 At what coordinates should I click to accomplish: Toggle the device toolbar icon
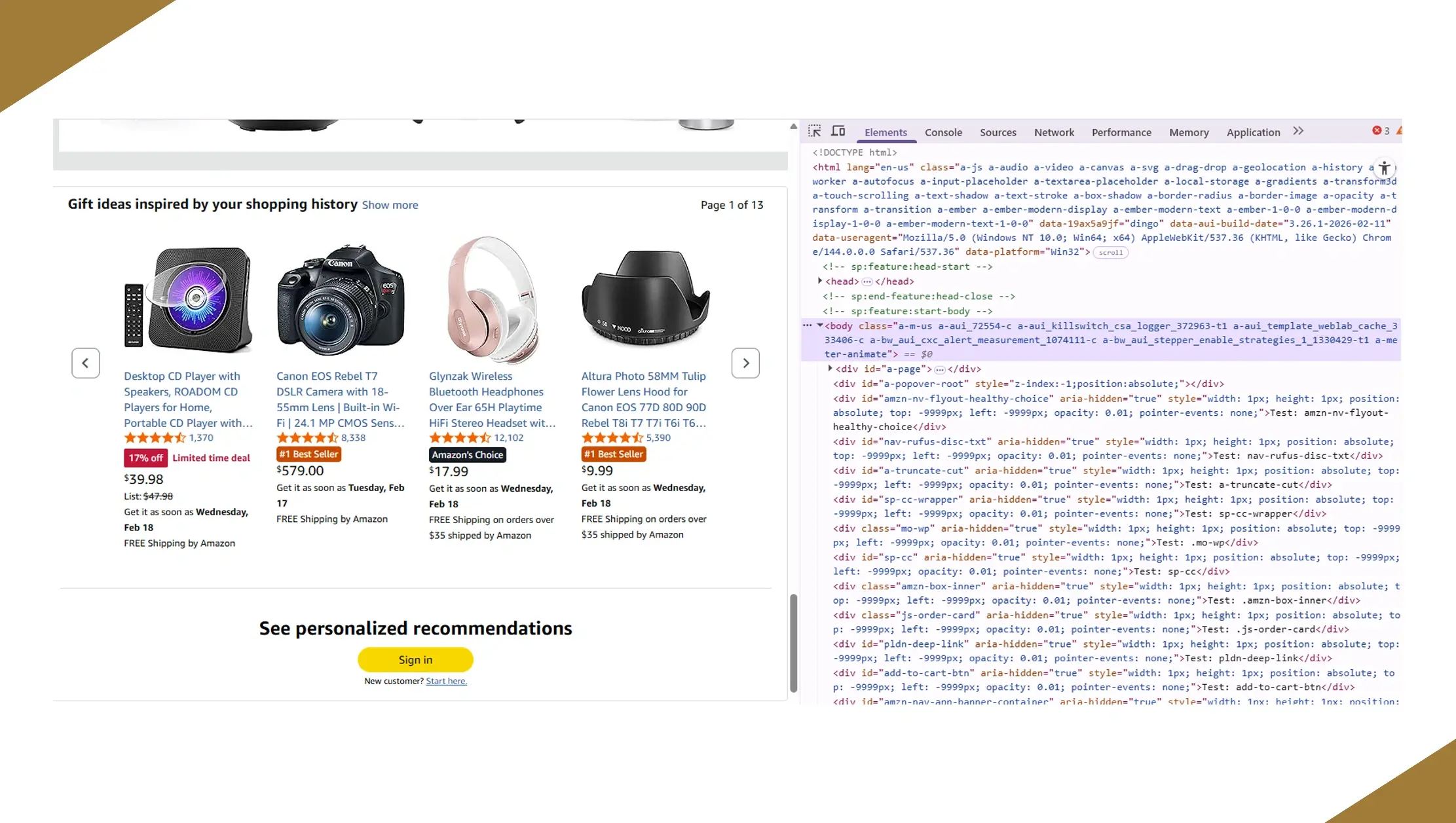838,131
